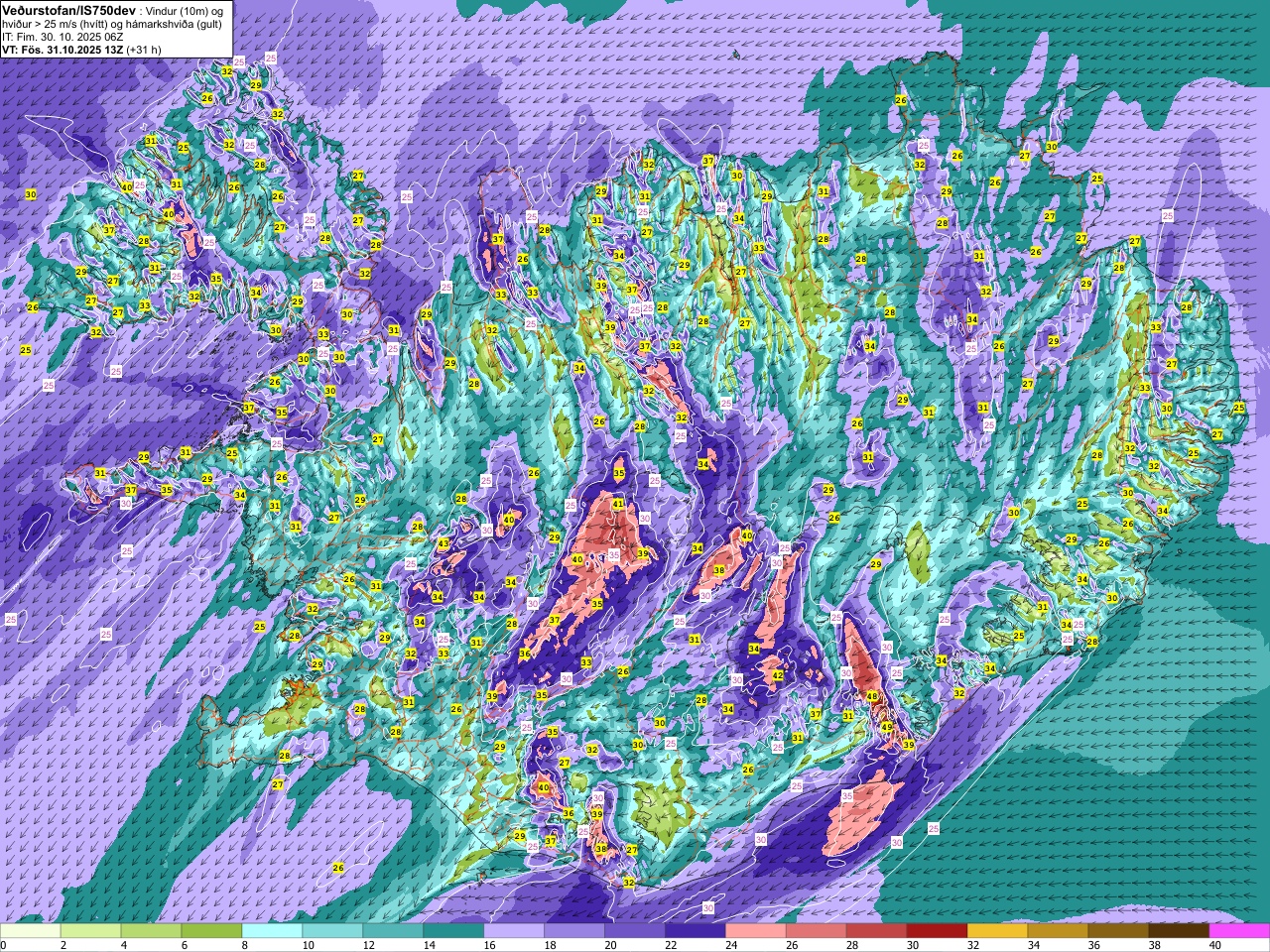
Task: Click the yellow '49' gust value label
Action: [x=887, y=727]
